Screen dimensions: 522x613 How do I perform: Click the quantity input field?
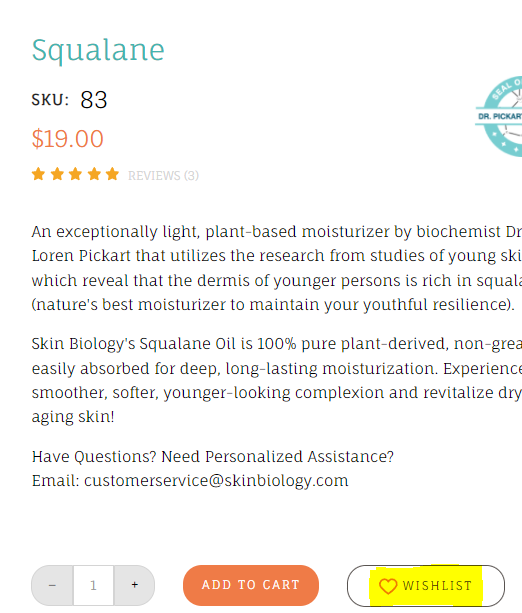(93, 585)
